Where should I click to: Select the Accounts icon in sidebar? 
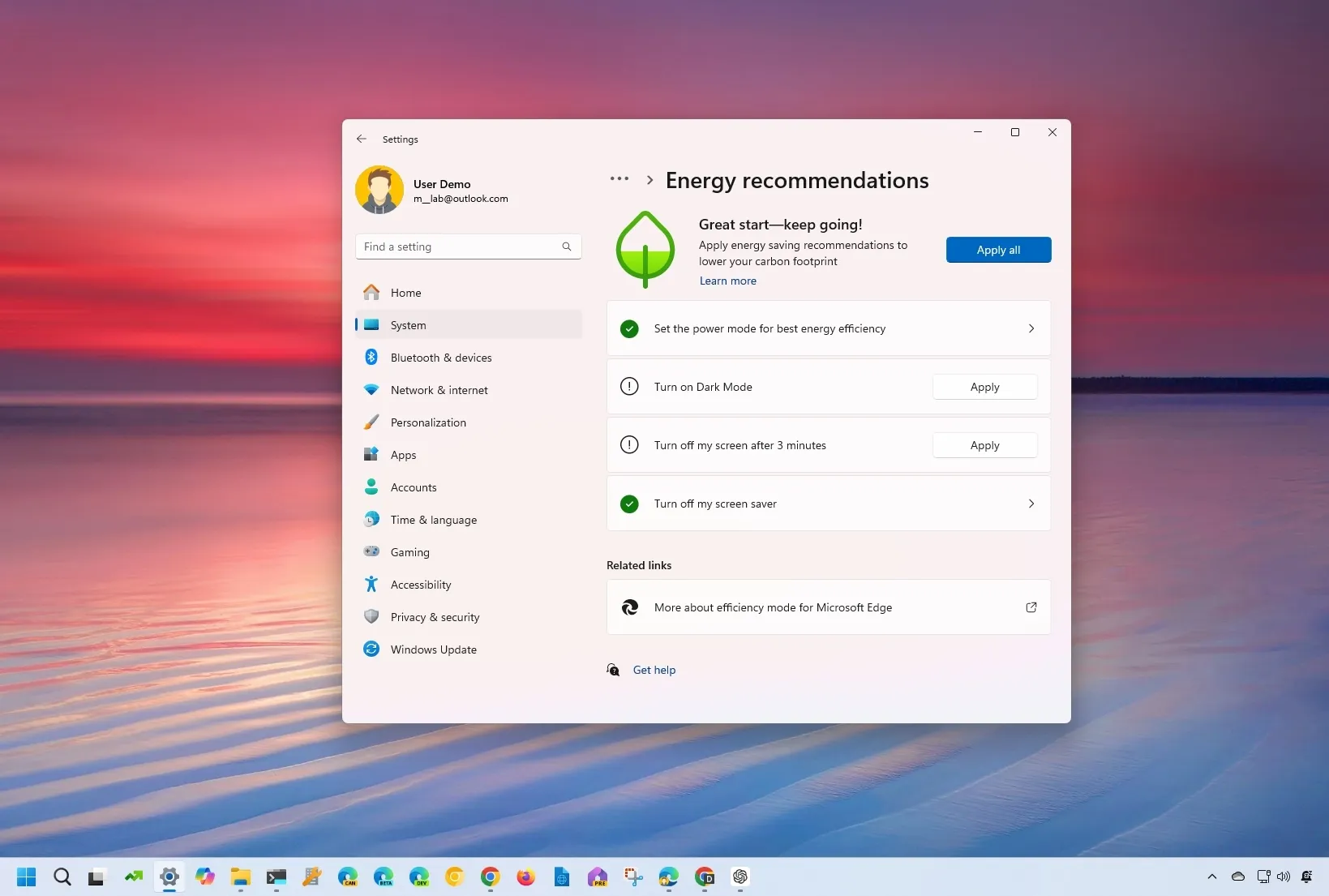(371, 487)
